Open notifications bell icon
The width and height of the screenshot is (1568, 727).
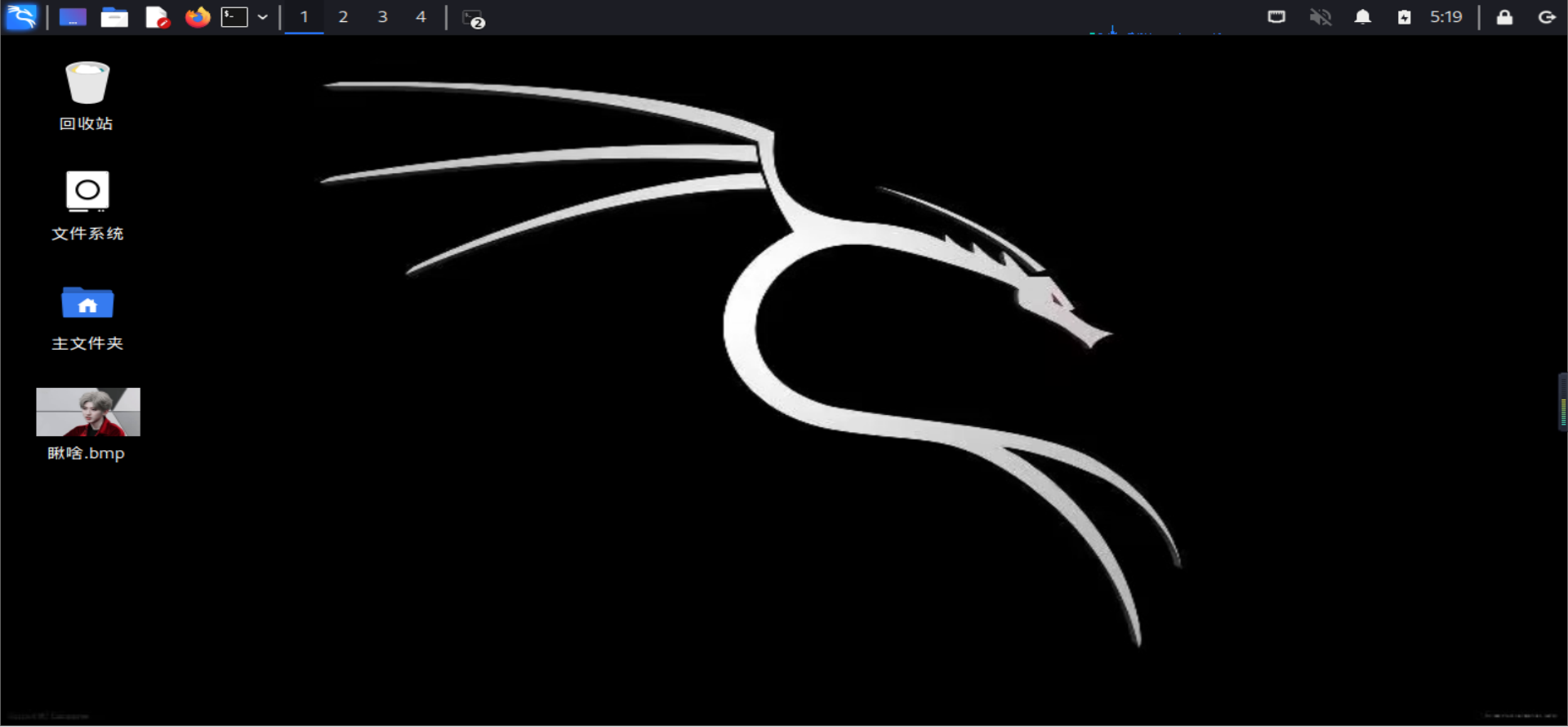pyautogui.click(x=1363, y=17)
